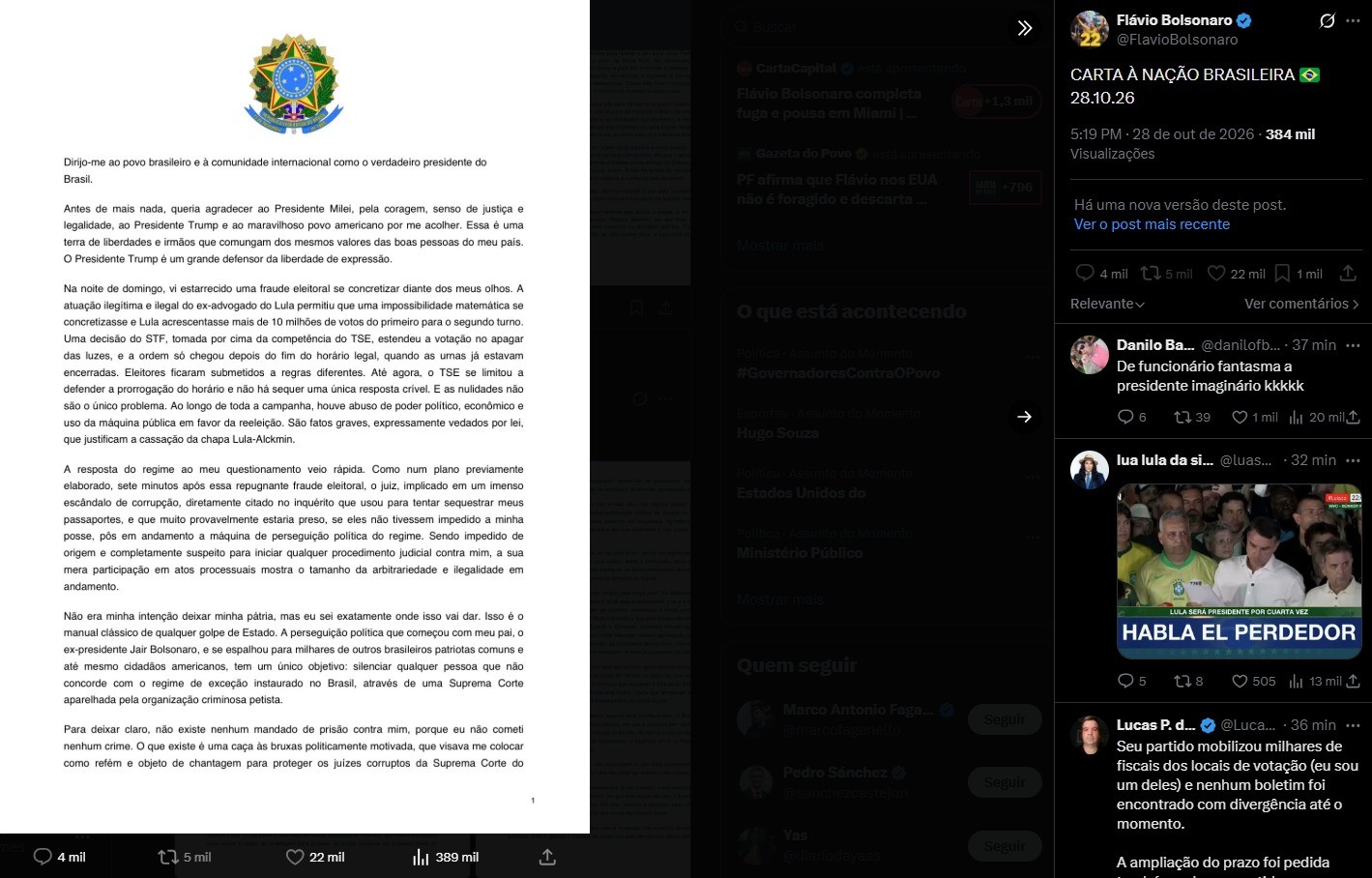Screen dimensions: 1372x878
Task: Repost lua lula da si... reply showing 8
Action: tap(1188, 681)
